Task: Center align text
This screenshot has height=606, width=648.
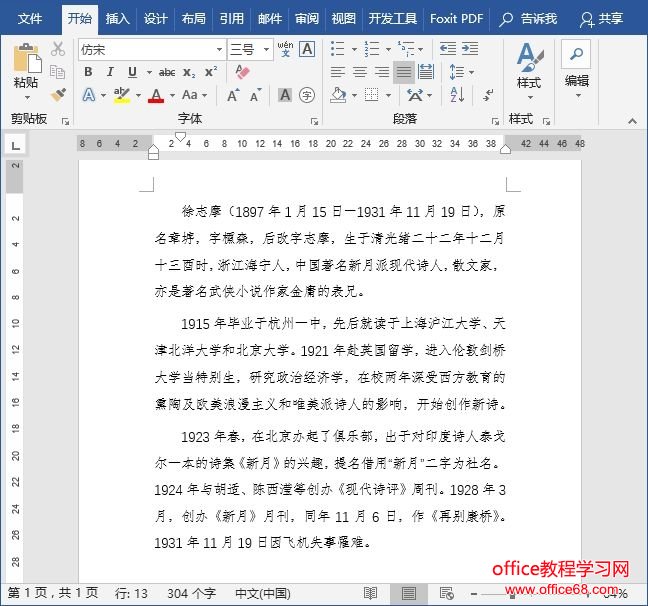Action: pos(360,72)
